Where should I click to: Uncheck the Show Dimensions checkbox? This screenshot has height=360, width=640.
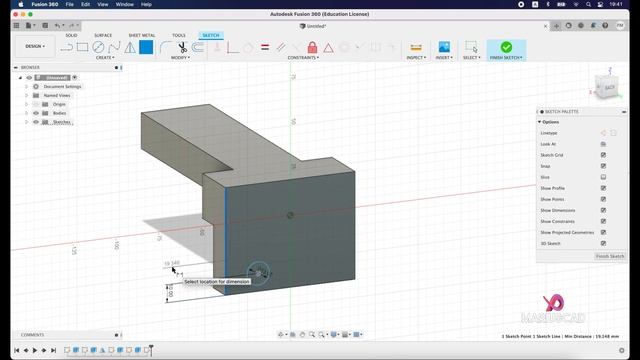[x=603, y=210]
